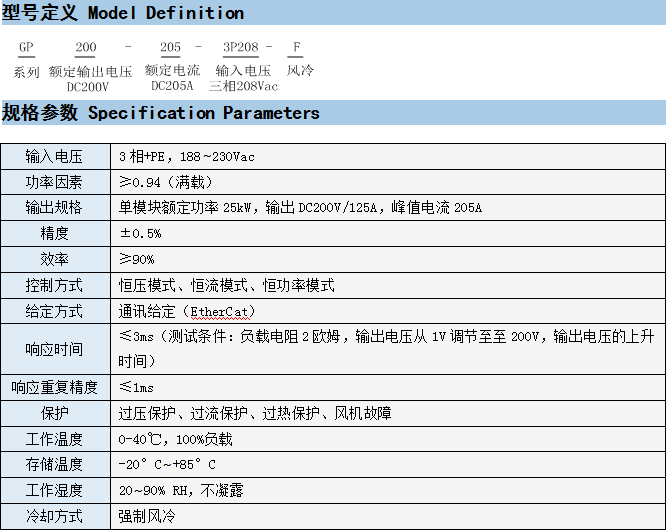The image size is (666, 530).
Task: Click the underlined 'EtherCat' word
Action: pyautogui.click(x=219, y=312)
